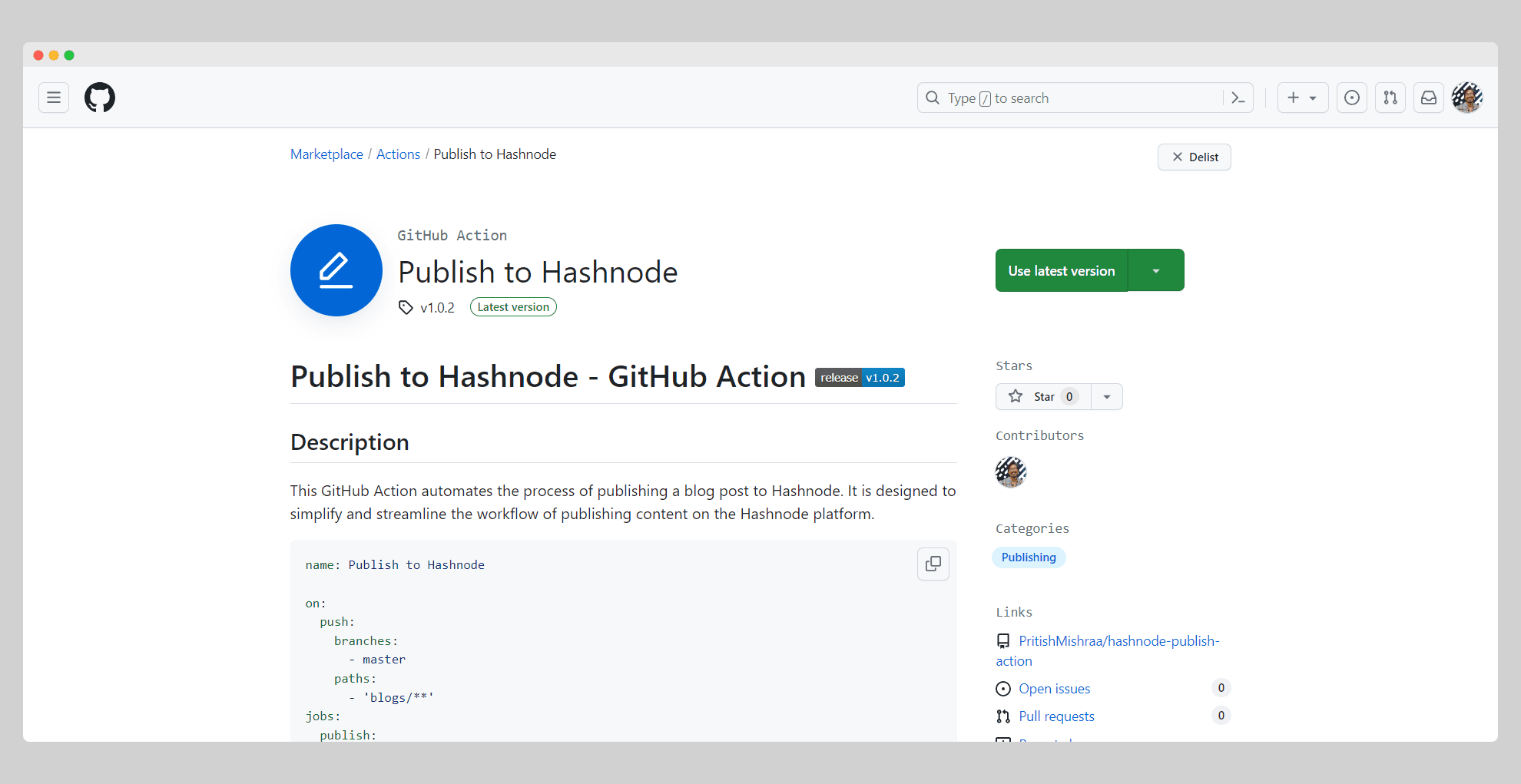Delist this action from Marketplace
This screenshot has width=1521, height=784.
tap(1194, 157)
